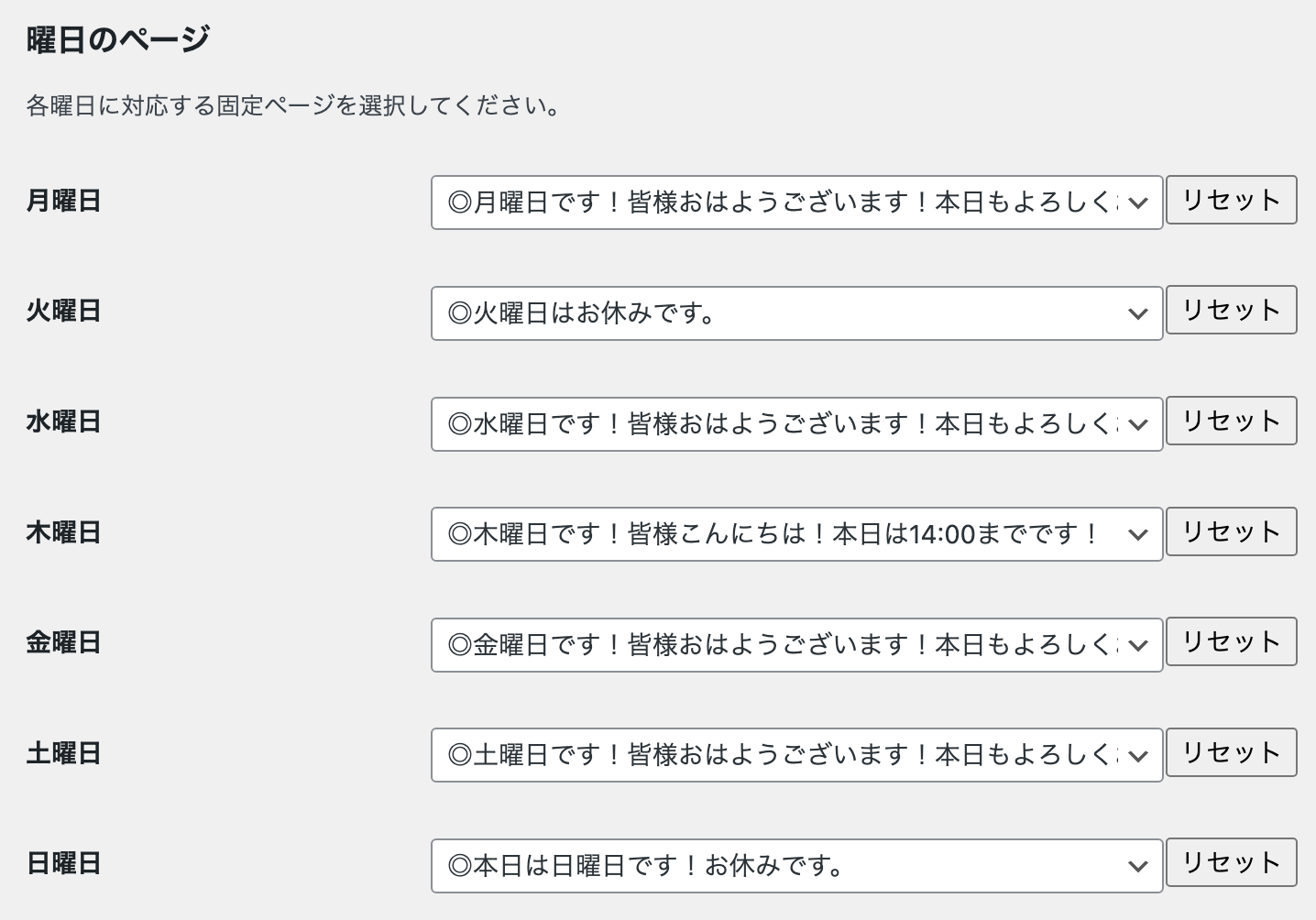1316x920 pixels.
Task: Click the 火曜日 row label
Action: [x=63, y=311]
